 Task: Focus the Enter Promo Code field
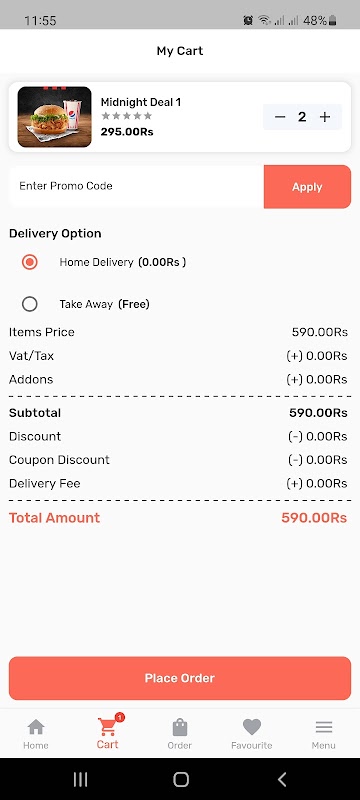[x=136, y=186]
